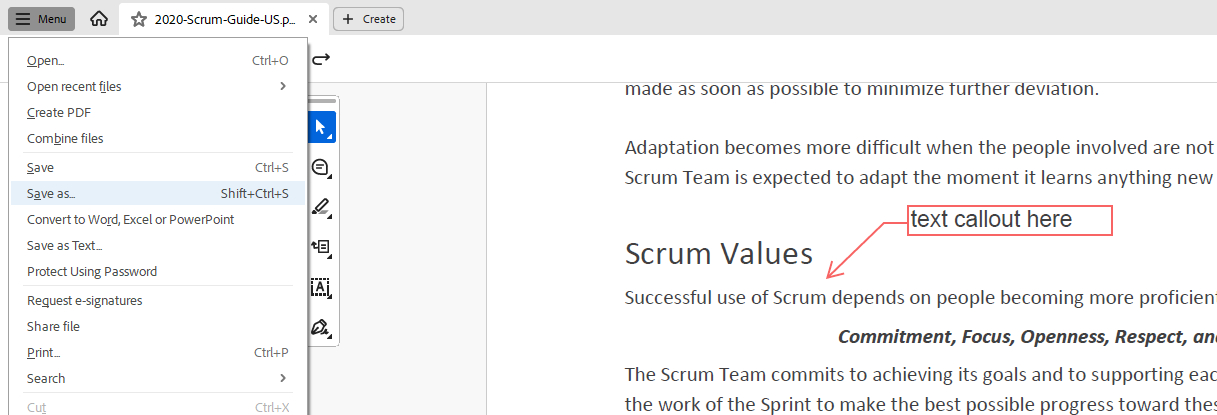Select the insert text box tool
1217x415 pixels.
click(x=321, y=247)
